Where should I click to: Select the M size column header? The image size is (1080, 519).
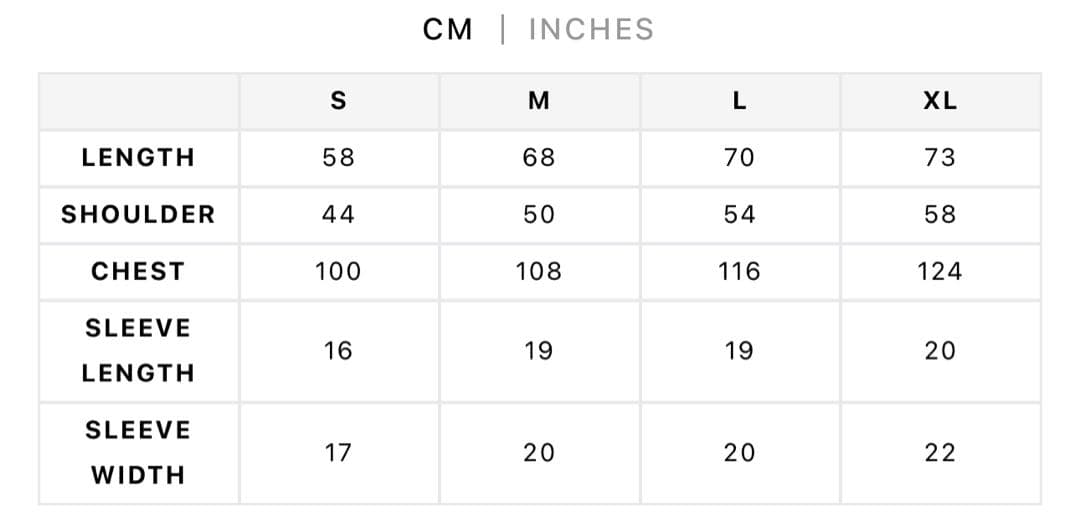[x=539, y=101]
